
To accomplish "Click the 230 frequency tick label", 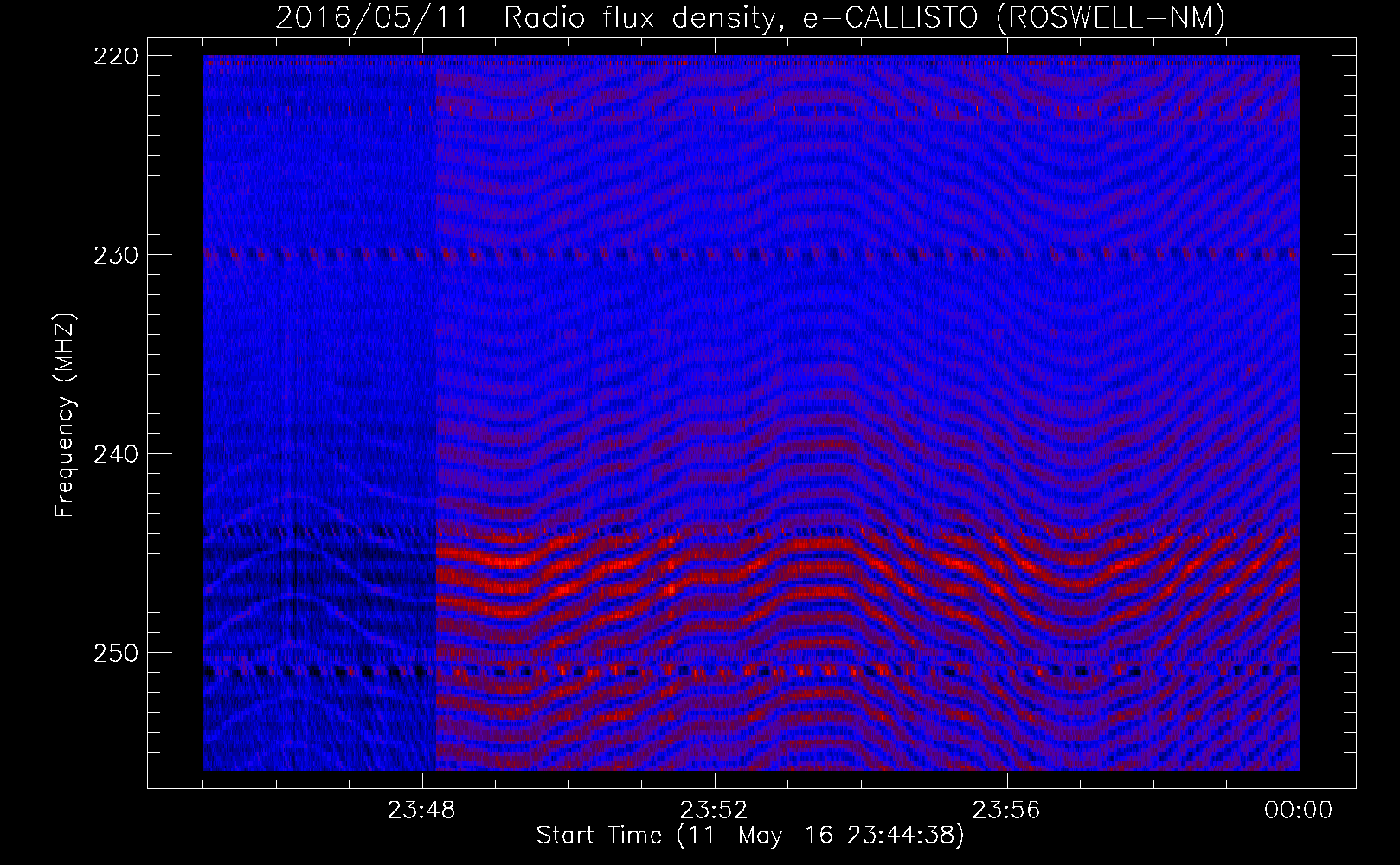I will point(115,255).
